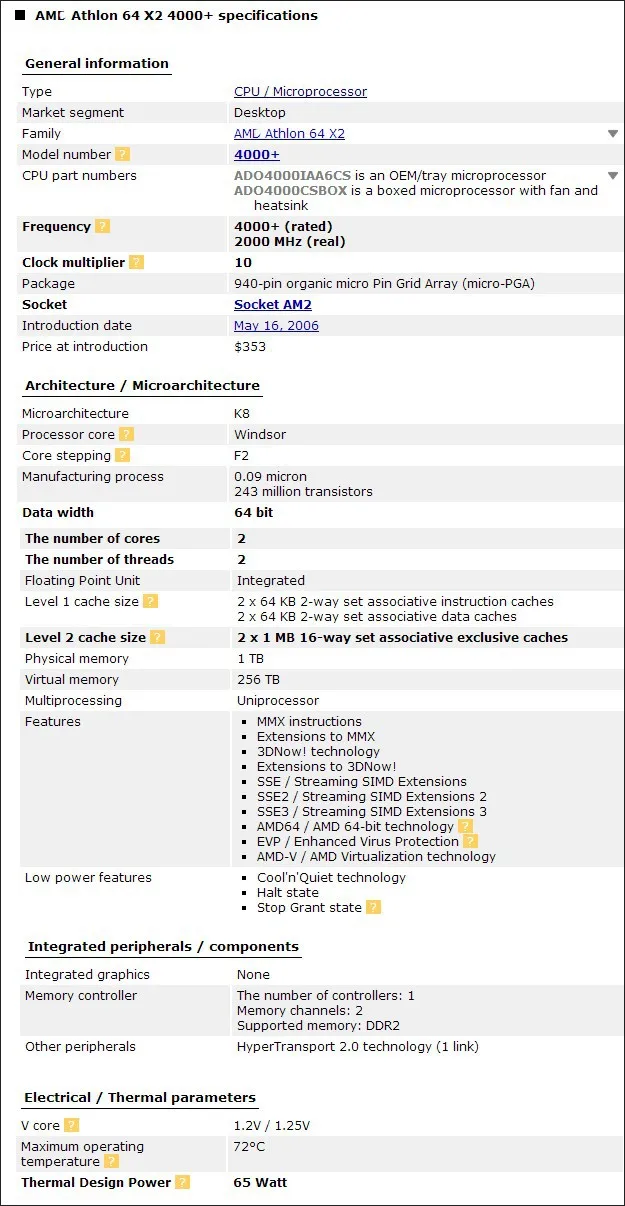Click the 243 million transistors text
The height and width of the screenshot is (1206, 625).
(303, 491)
